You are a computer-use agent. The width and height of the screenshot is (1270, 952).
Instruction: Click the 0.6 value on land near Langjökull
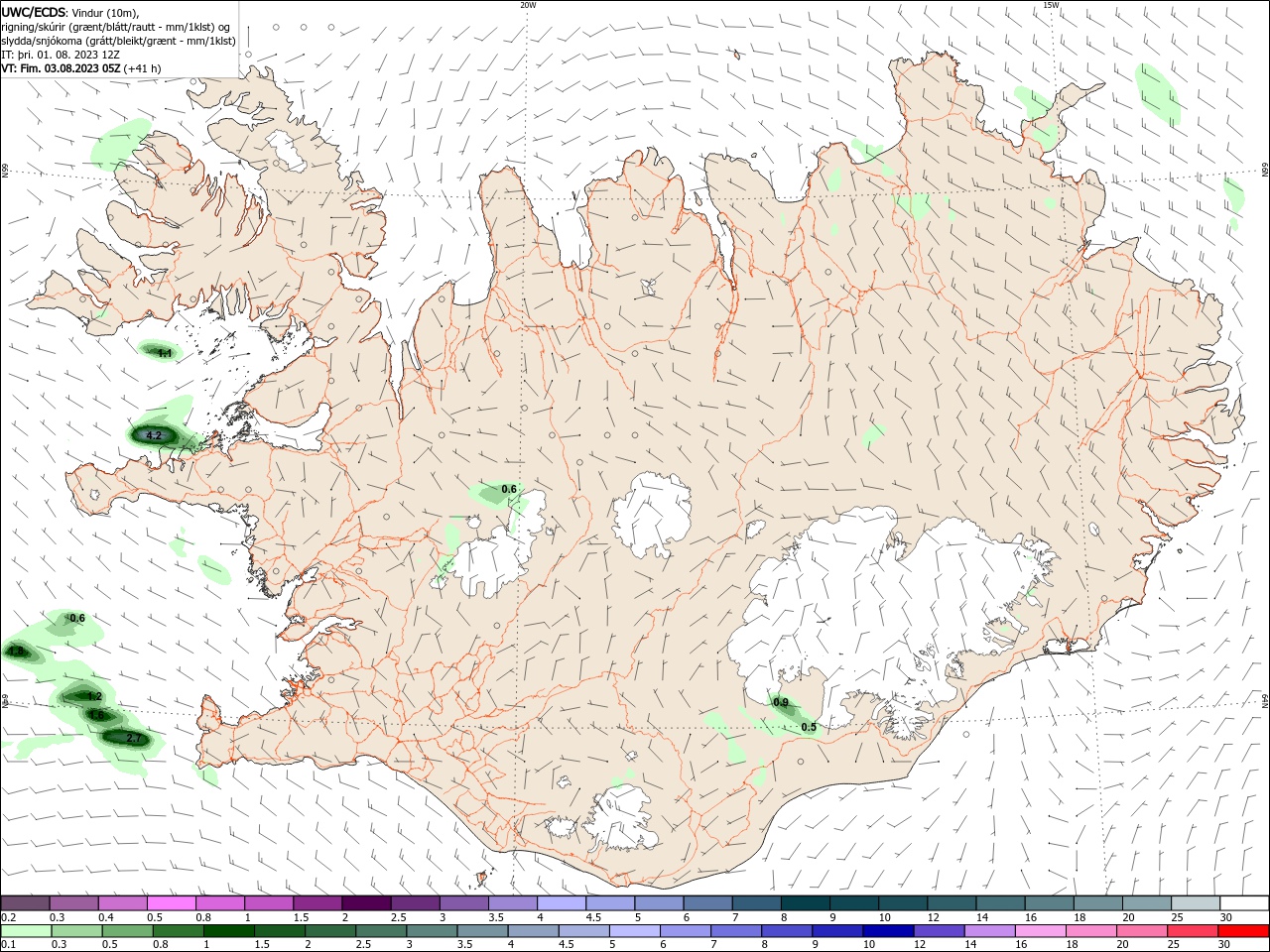tap(509, 489)
